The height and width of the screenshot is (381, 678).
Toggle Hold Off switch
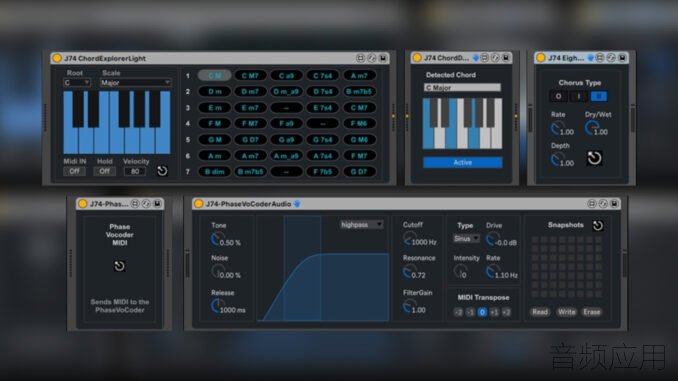(105, 171)
